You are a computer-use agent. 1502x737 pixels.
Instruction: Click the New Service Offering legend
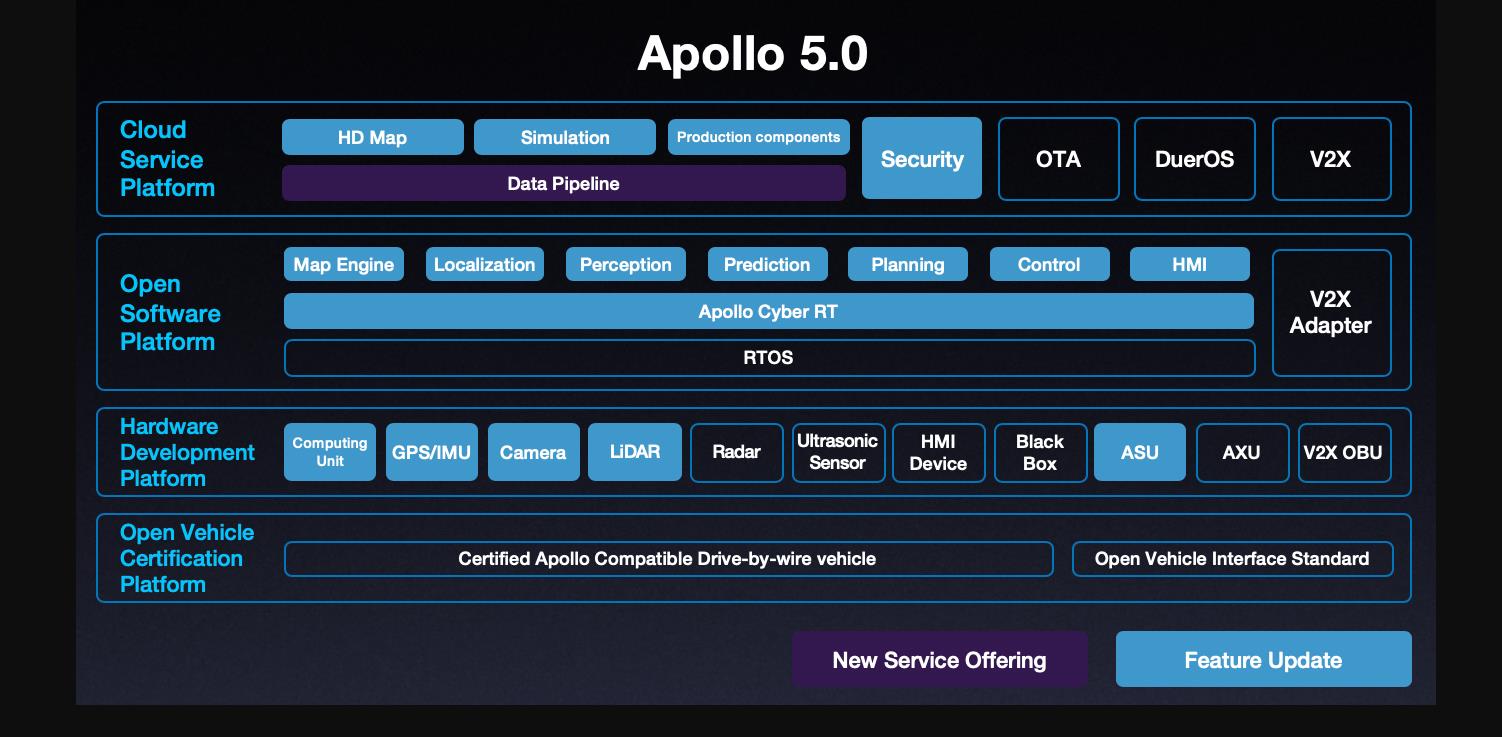coord(939,659)
